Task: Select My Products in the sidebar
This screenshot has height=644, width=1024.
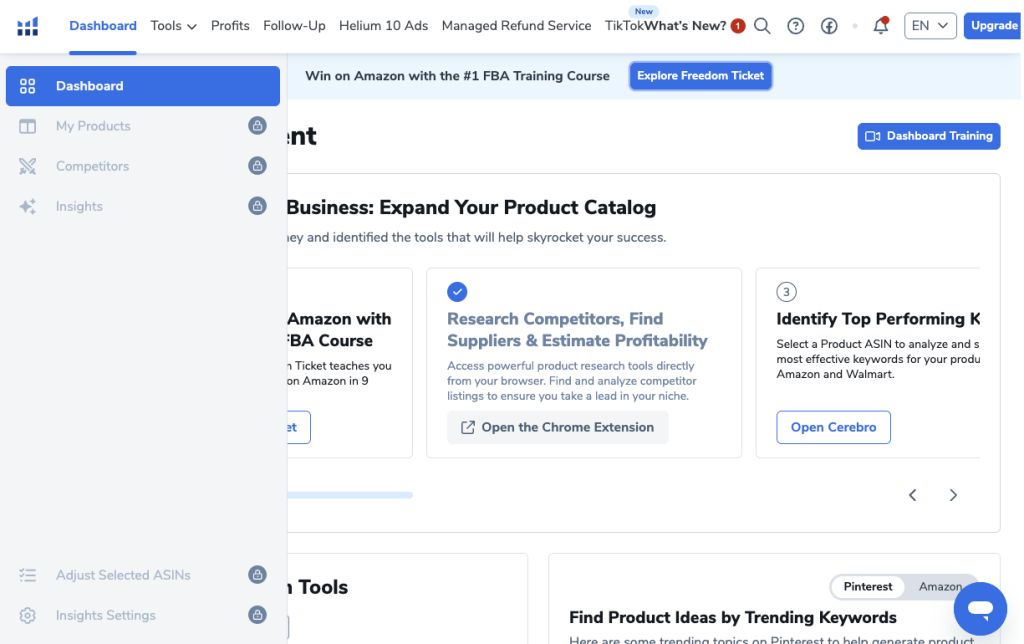Action: click(x=143, y=126)
